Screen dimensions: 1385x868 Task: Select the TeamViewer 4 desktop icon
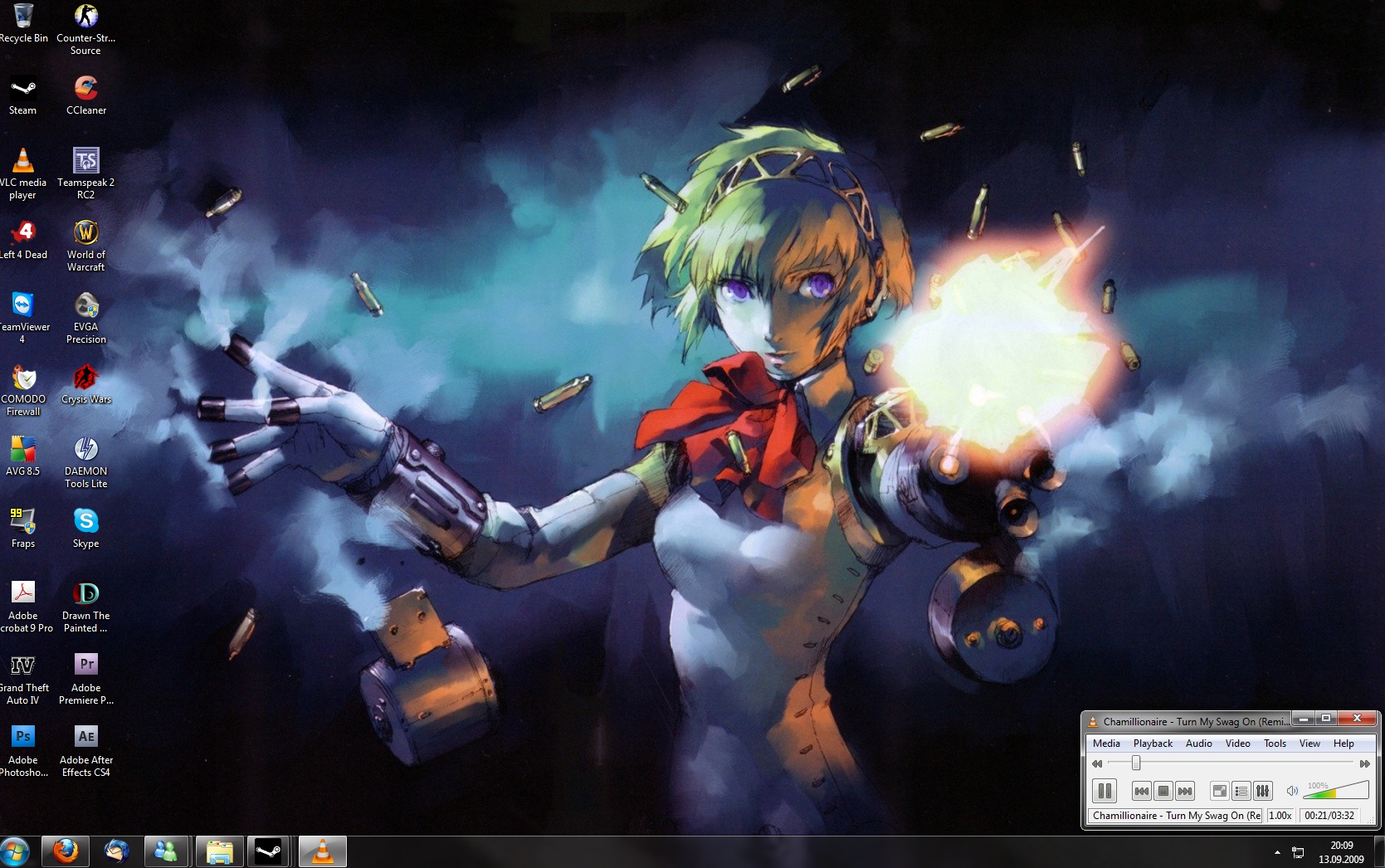tap(22, 318)
